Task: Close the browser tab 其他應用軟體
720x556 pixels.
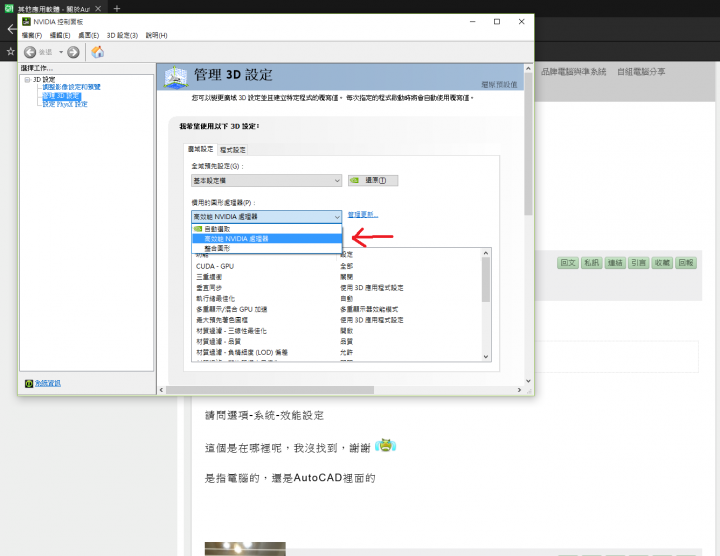Action: pos(98,9)
